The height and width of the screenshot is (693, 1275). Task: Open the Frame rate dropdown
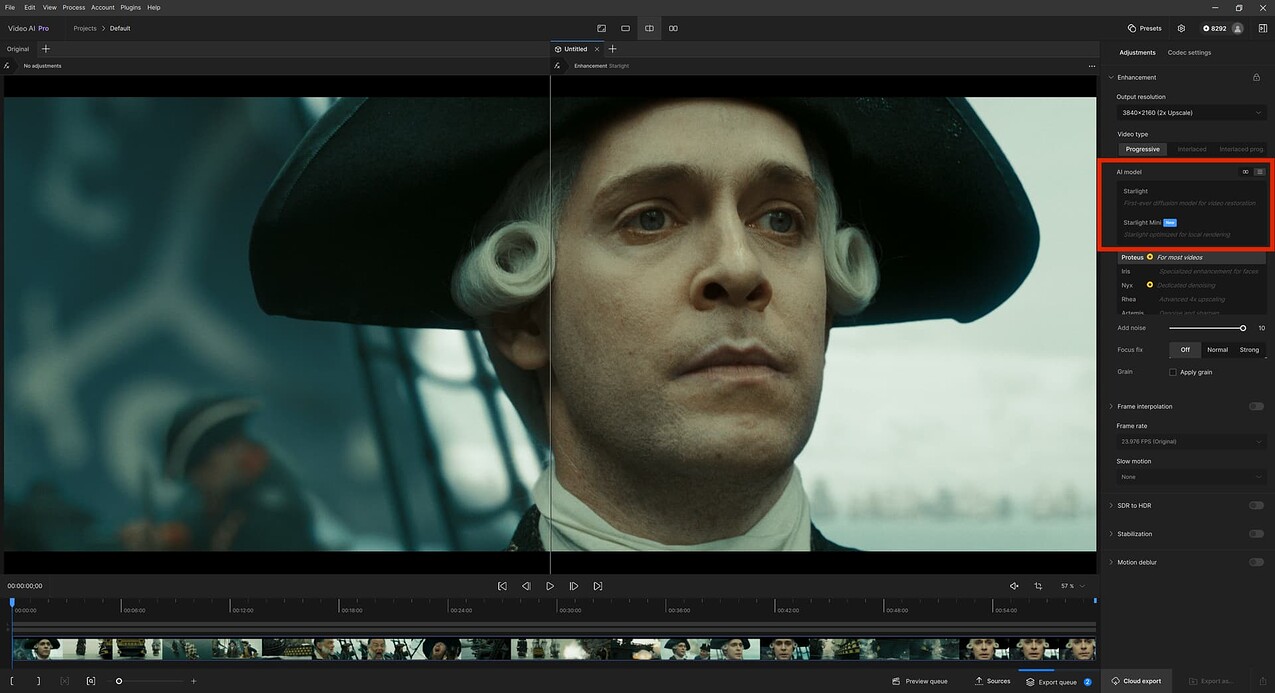(x=1189, y=441)
